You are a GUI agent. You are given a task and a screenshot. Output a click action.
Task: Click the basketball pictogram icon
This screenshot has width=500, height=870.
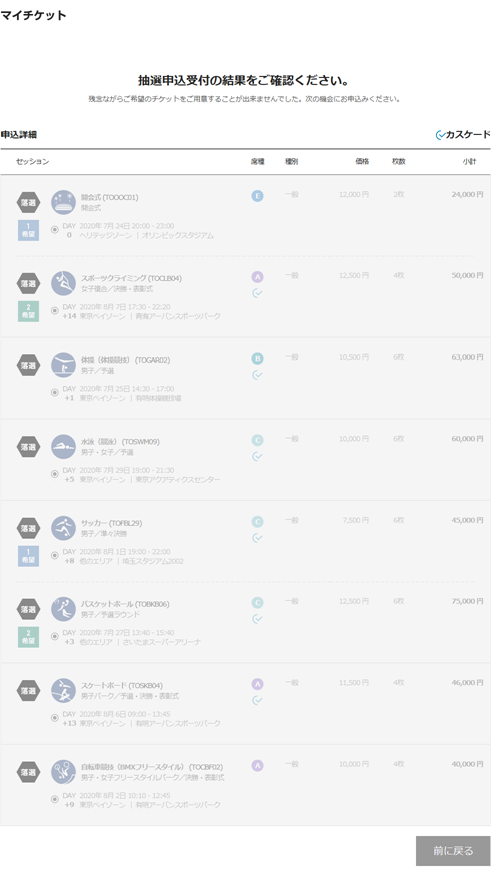[x=63, y=609]
